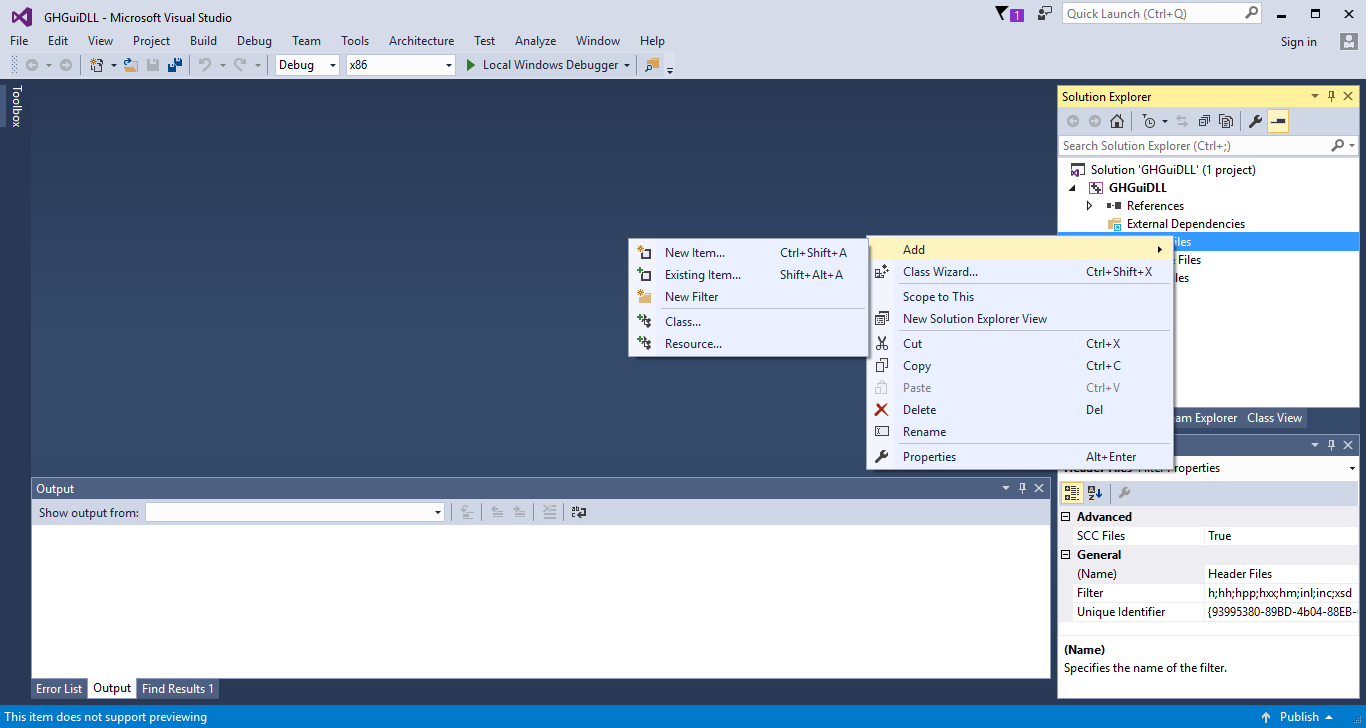Collapse the GHGuiDLL project node
The height and width of the screenshot is (728, 1366).
[x=1073, y=188]
